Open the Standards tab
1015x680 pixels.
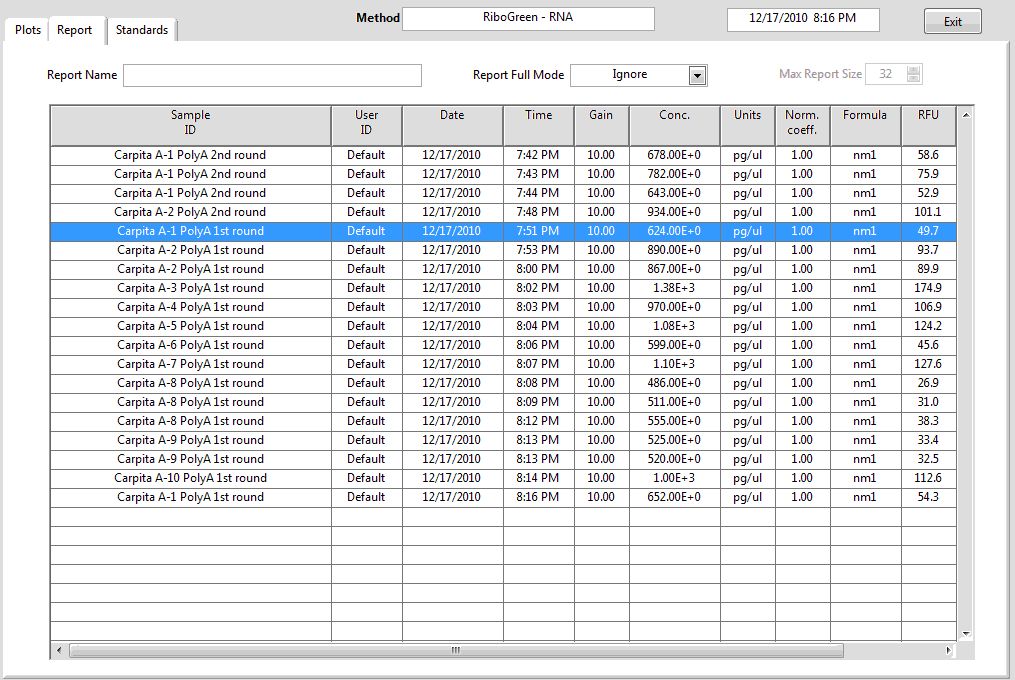(x=141, y=30)
